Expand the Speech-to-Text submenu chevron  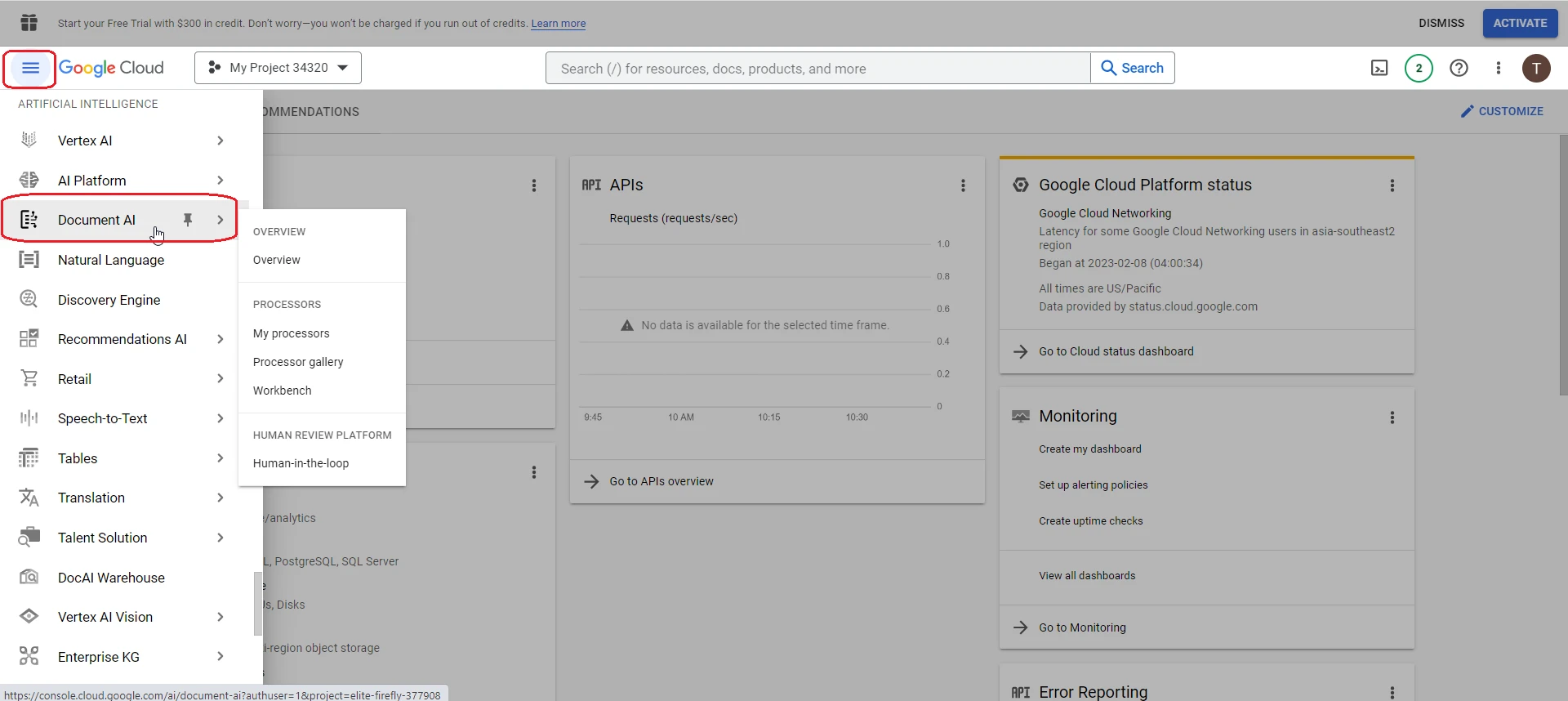point(220,418)
